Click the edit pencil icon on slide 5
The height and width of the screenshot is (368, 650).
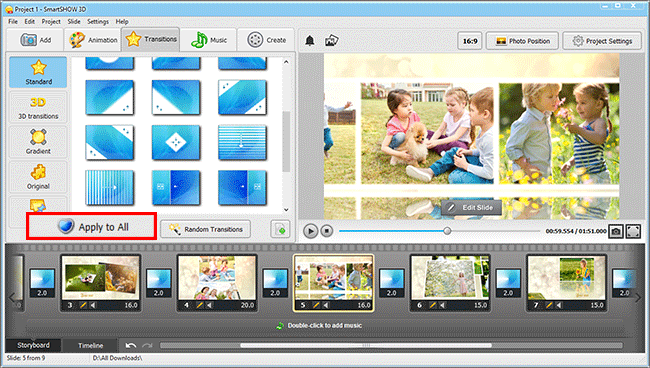[x=316, y=305]
